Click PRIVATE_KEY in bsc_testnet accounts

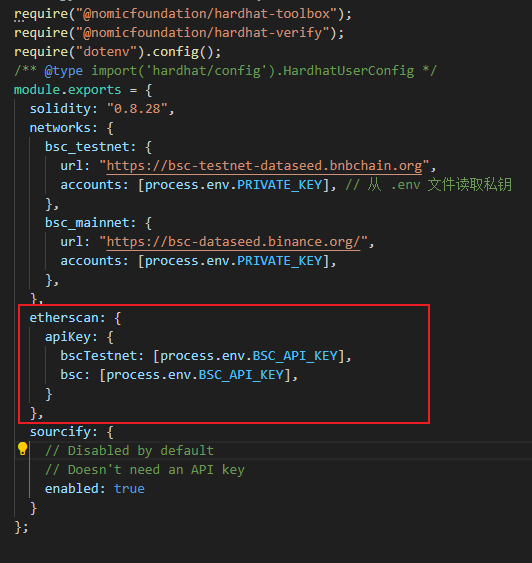coord(279,185)
